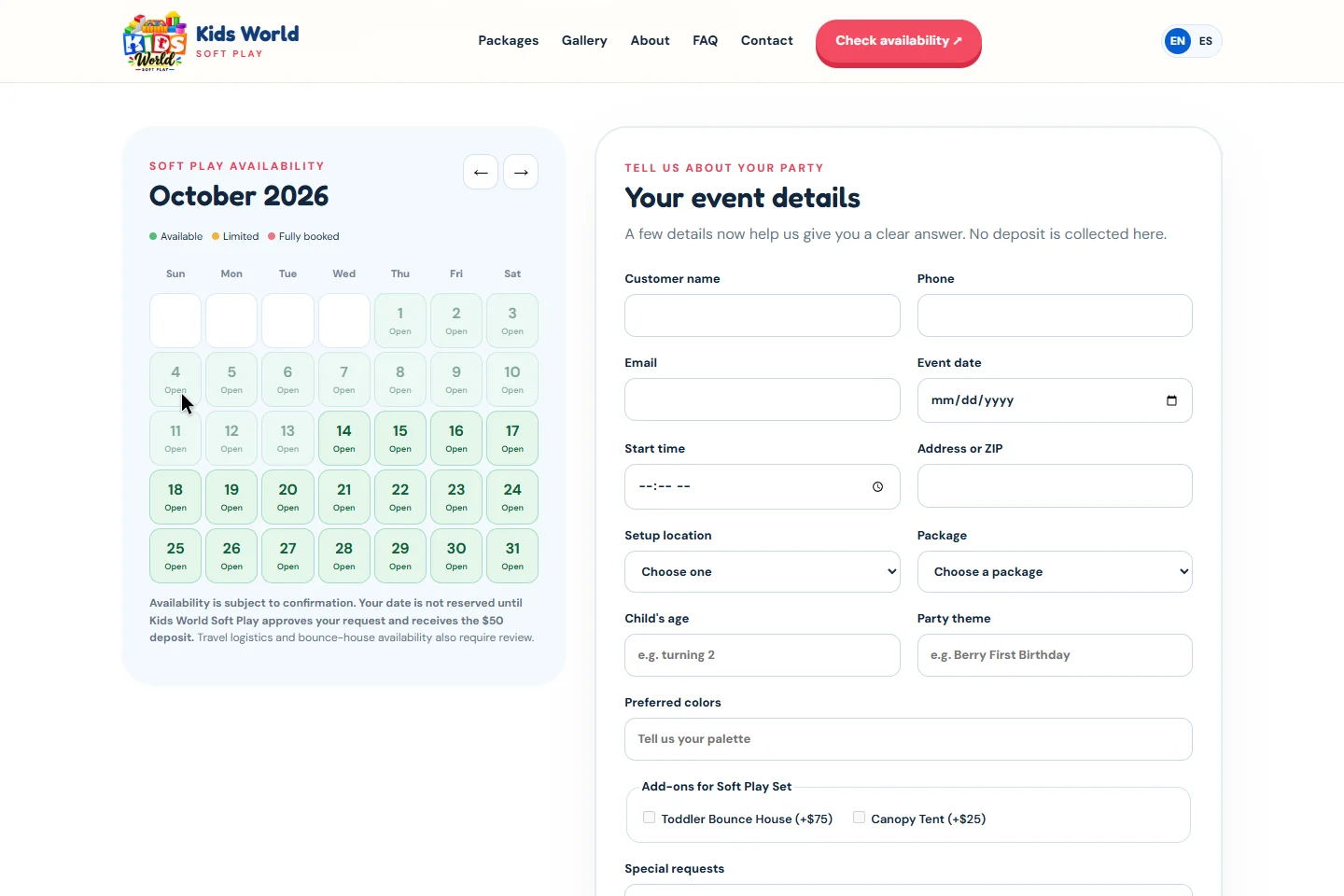Image resolution: width=1344 pixels, height=896 pixels.
Task: Pick October 18 on the calendar
Action: coord(175,497)
